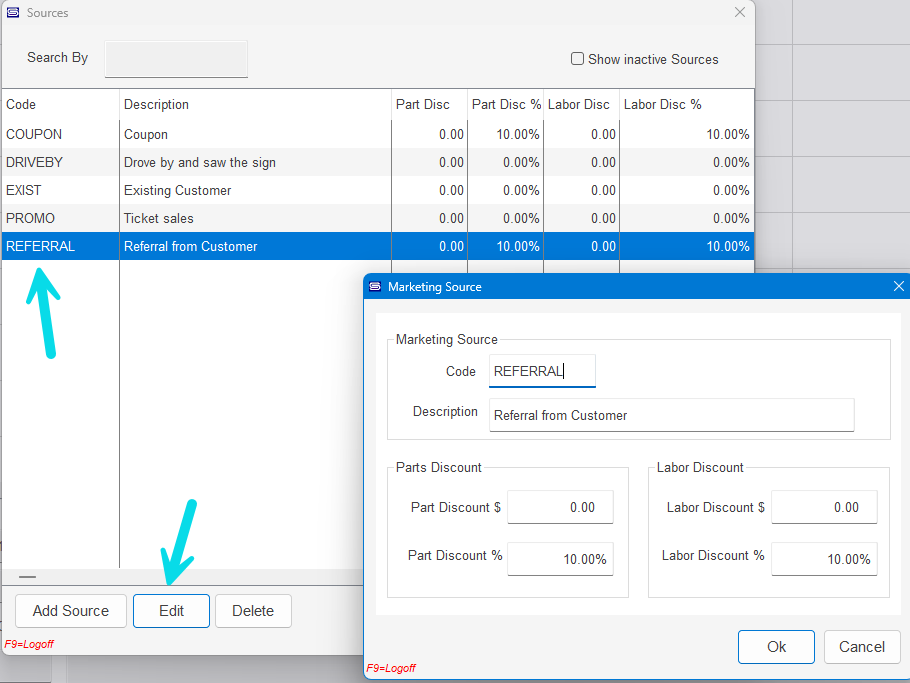Click the Sources window title icon

coord(13,13)
